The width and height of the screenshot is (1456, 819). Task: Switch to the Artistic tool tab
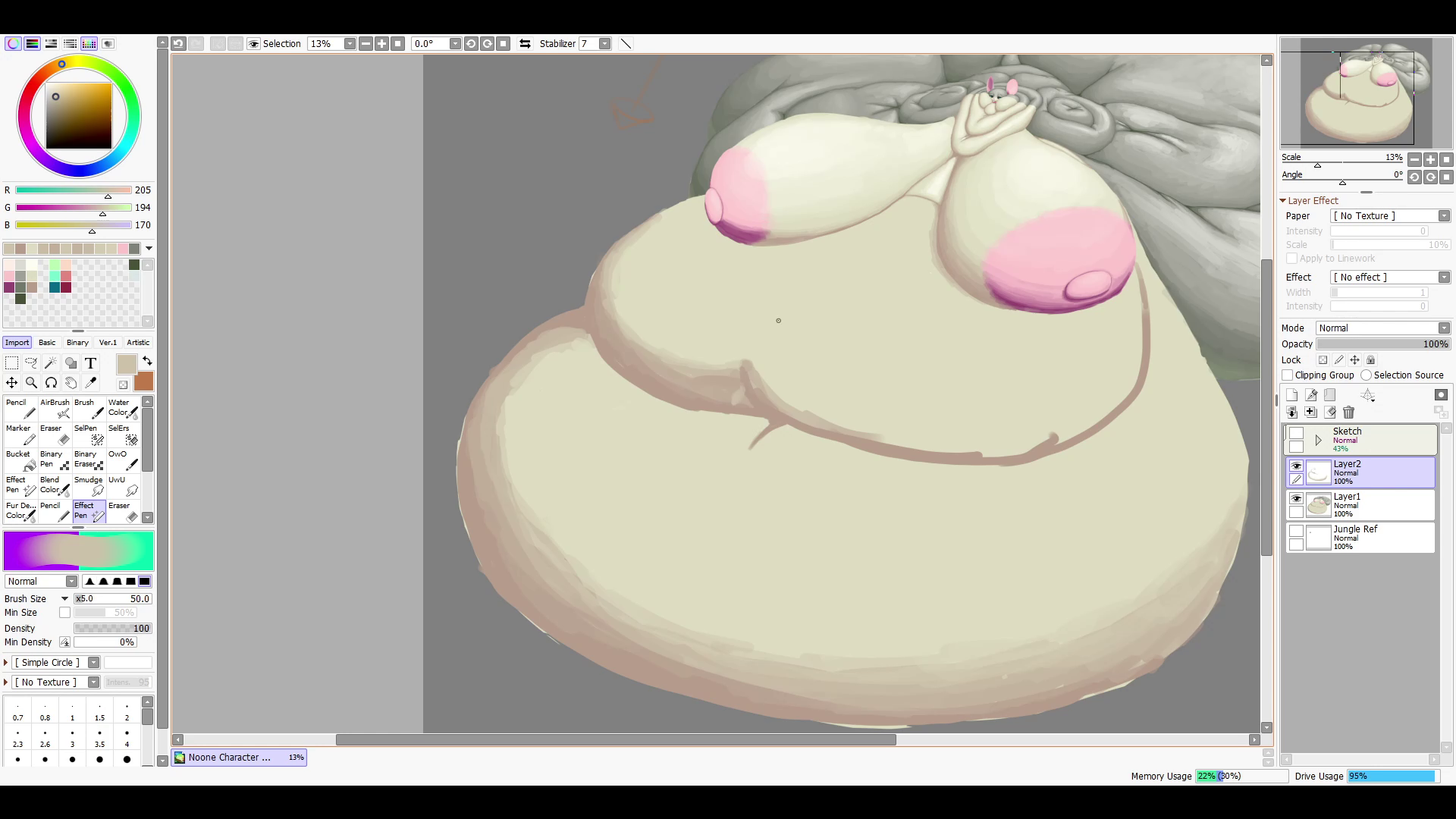point(138,343)
